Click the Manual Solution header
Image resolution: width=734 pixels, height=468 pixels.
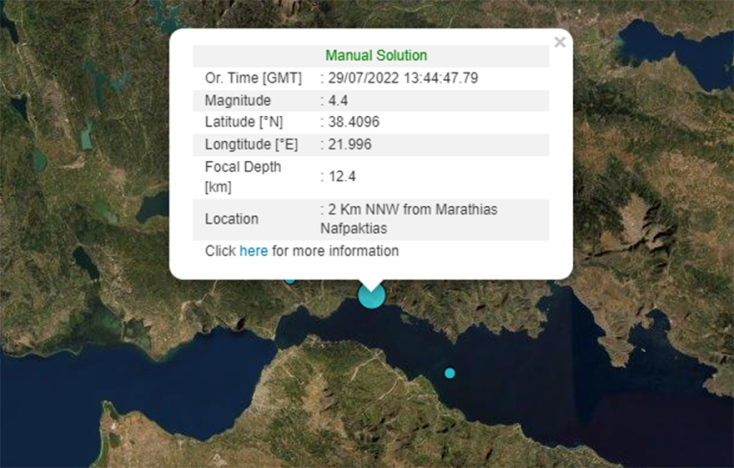(x=376, y=55)
